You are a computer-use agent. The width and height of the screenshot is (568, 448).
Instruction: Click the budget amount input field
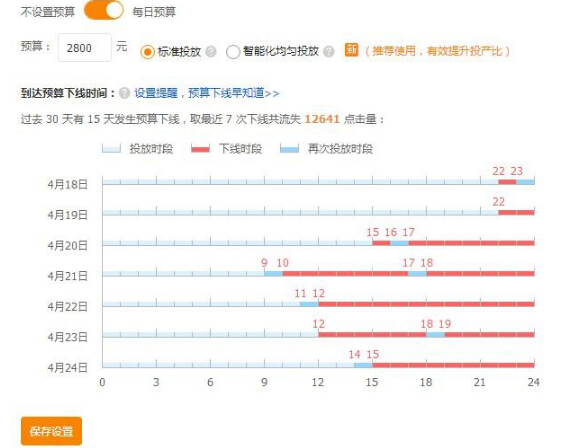[x=84, y=48]
